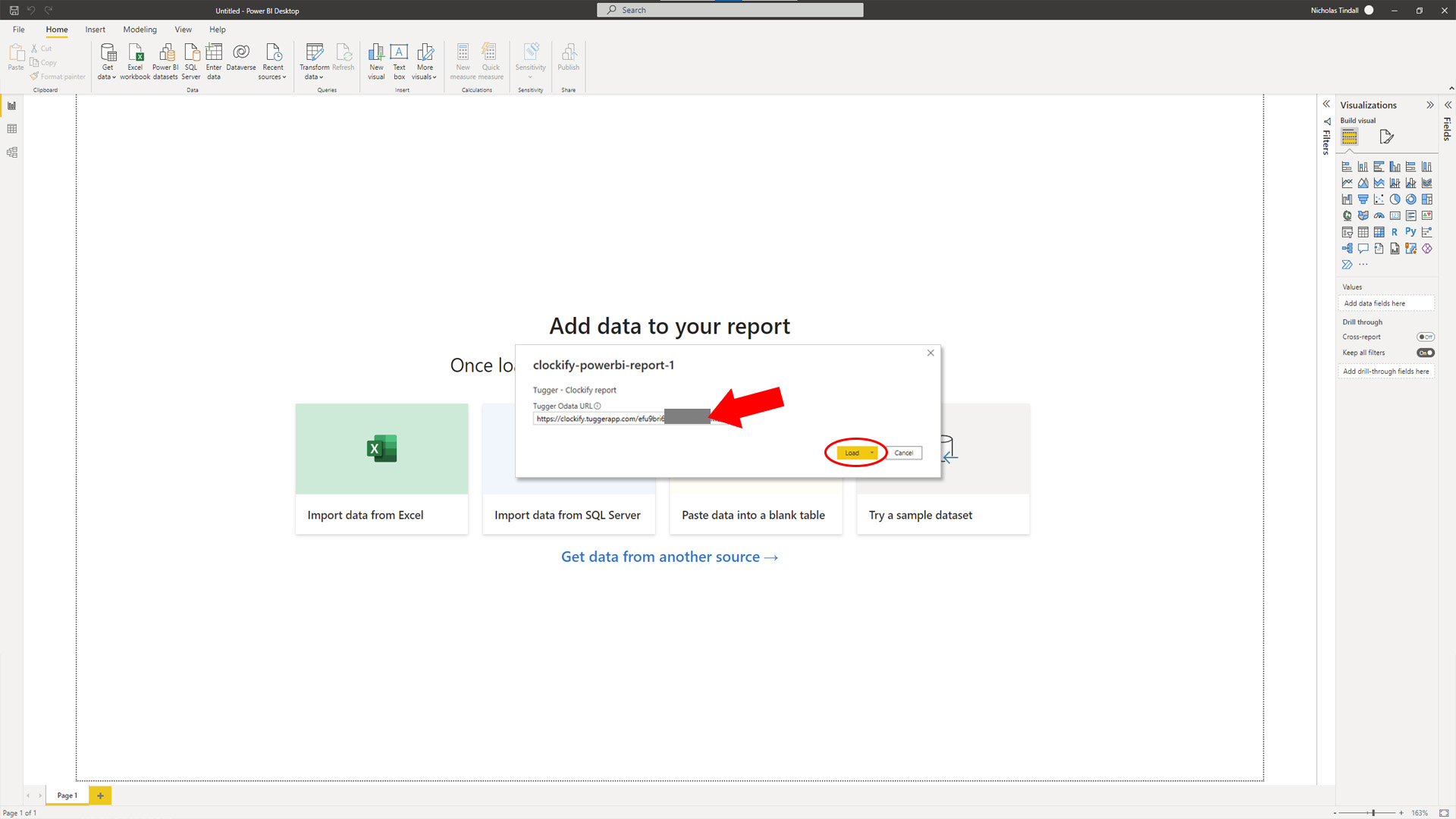Viewport: 1456px width, 819px height.
Task: Open the Transform data dropdown
Action: [x=314, y=77]
